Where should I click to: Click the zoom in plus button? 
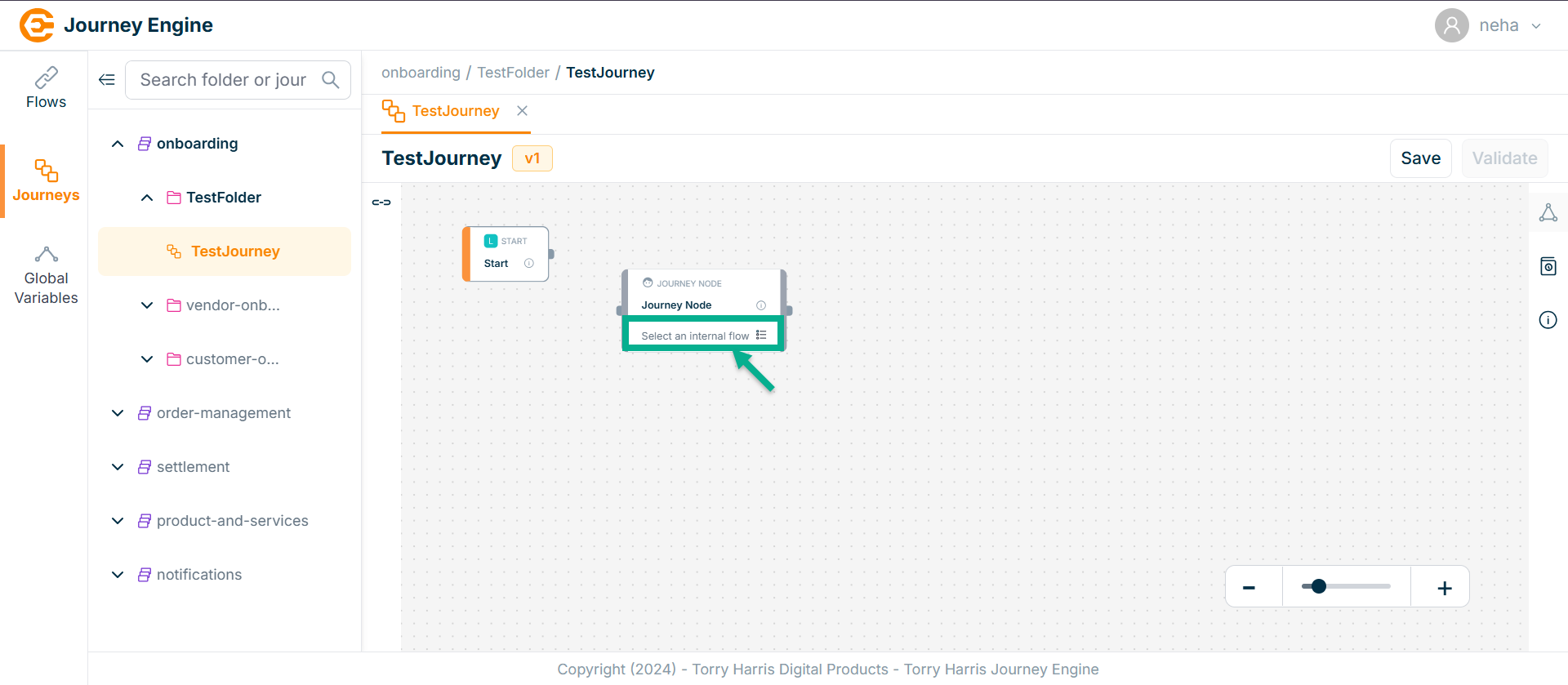pyautogui.click(x=1444, y=588)
